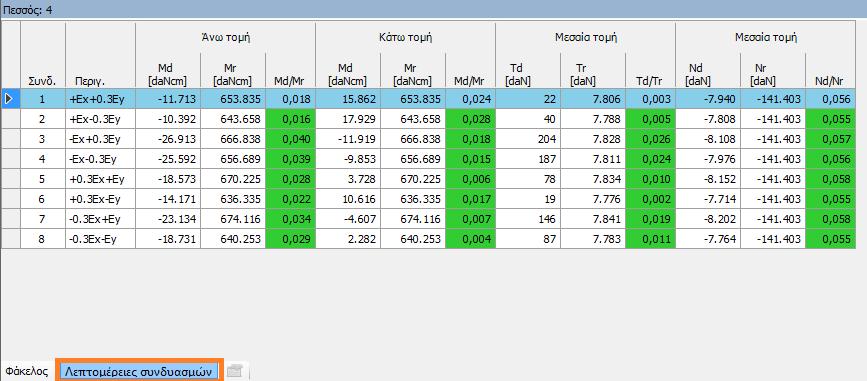Click the Συνδ. column header

(x=43, y=82)
